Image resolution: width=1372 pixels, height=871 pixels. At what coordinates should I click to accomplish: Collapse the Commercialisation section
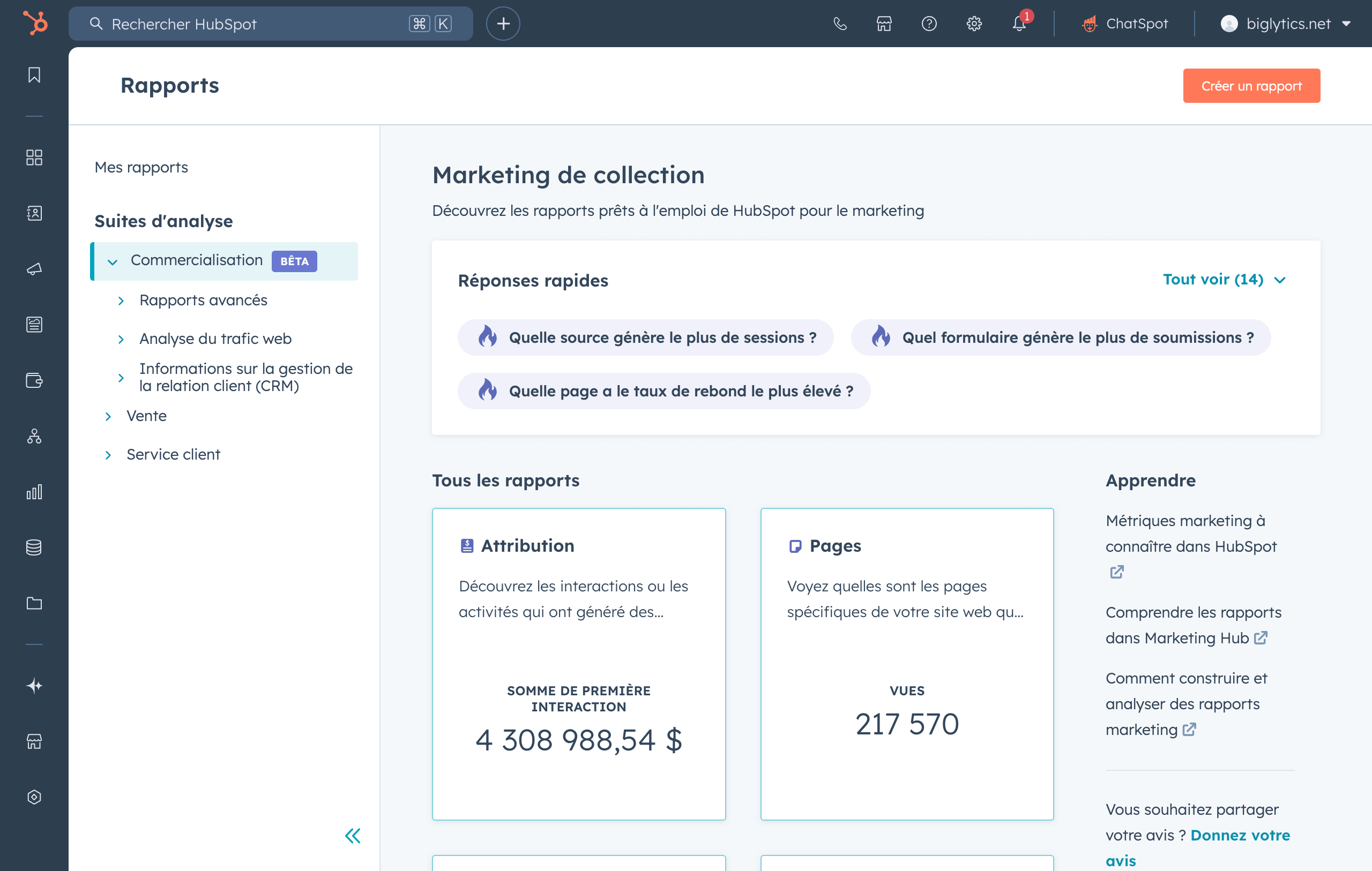tap(113, 261)
